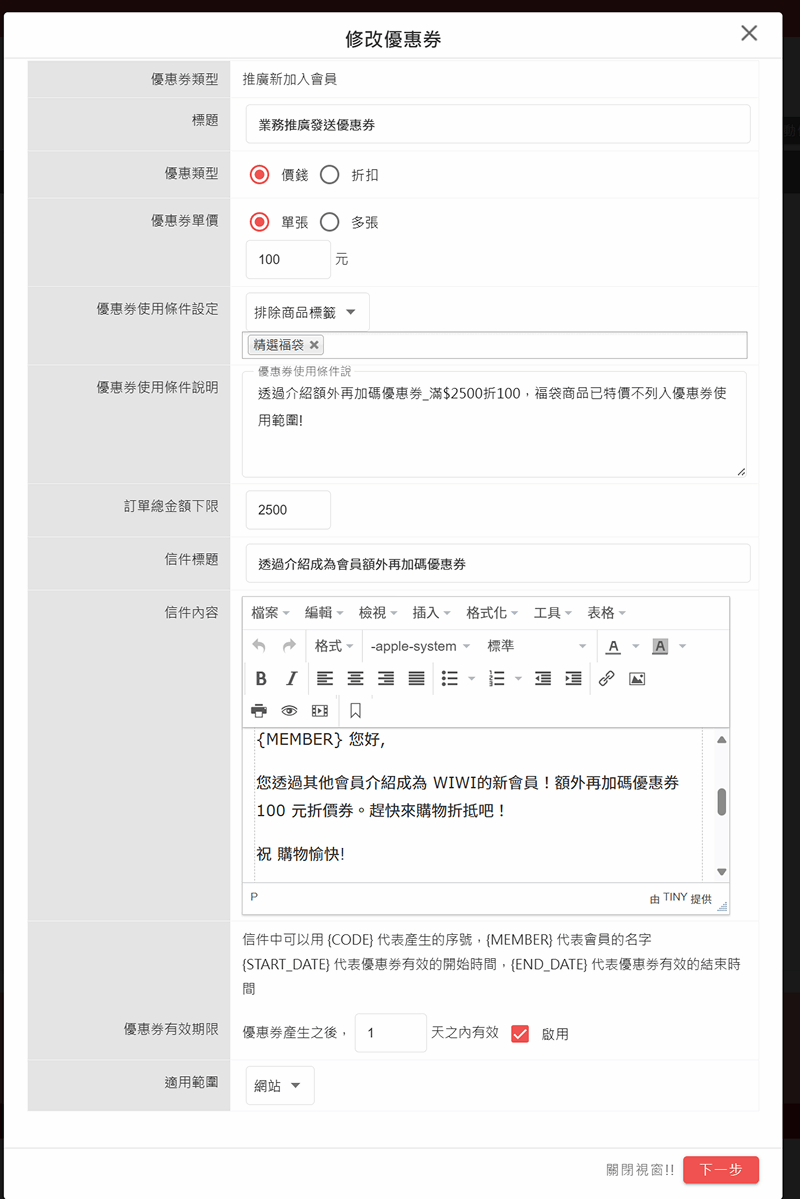Insert link in mail content
The width and height of the screenshot is (800, 1199).
(607, 678)
